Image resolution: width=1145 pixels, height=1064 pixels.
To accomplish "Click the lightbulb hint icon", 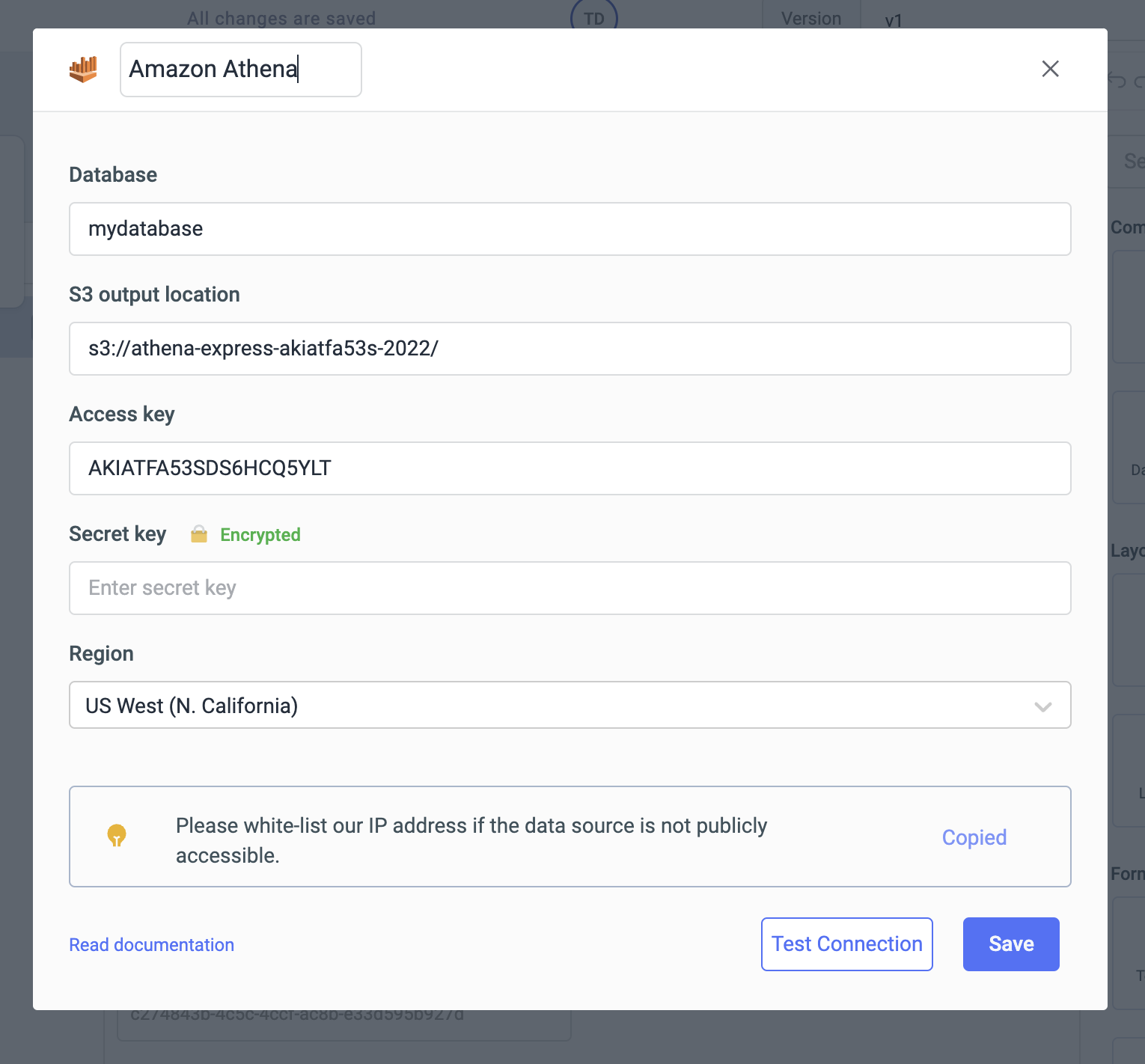I will coord(117,835).
